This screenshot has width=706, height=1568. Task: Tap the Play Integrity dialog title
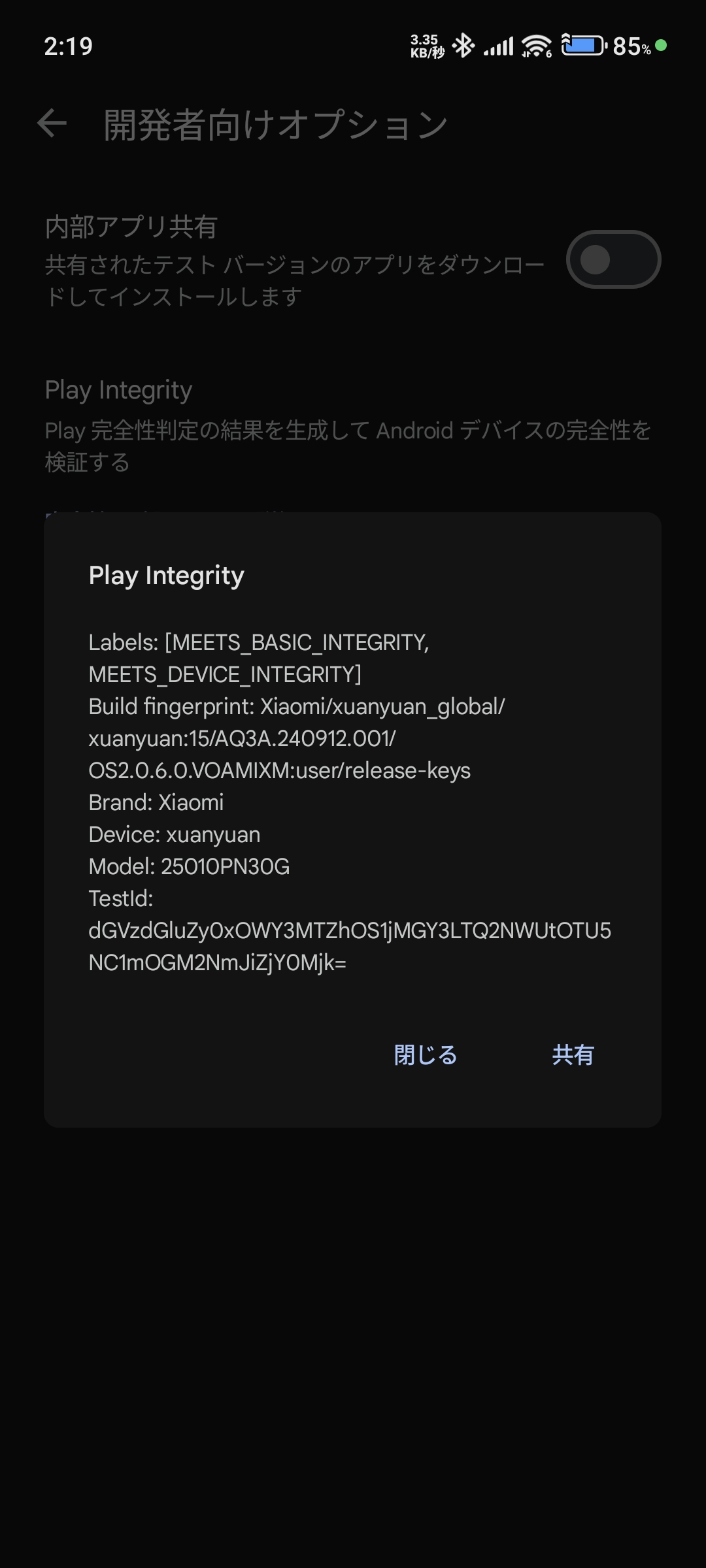coord(166,576)
